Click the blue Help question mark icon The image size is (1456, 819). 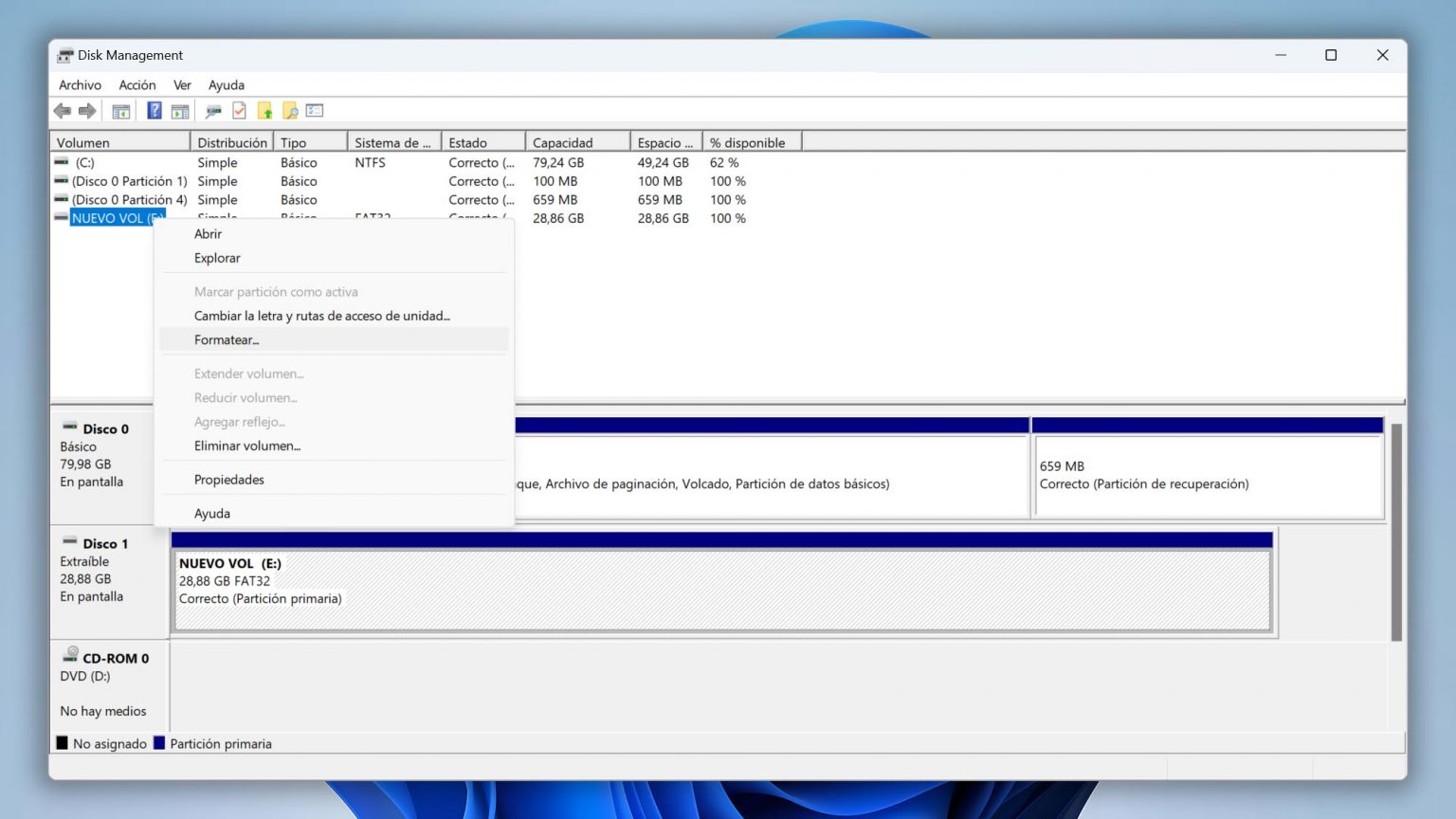pos(154,111)
